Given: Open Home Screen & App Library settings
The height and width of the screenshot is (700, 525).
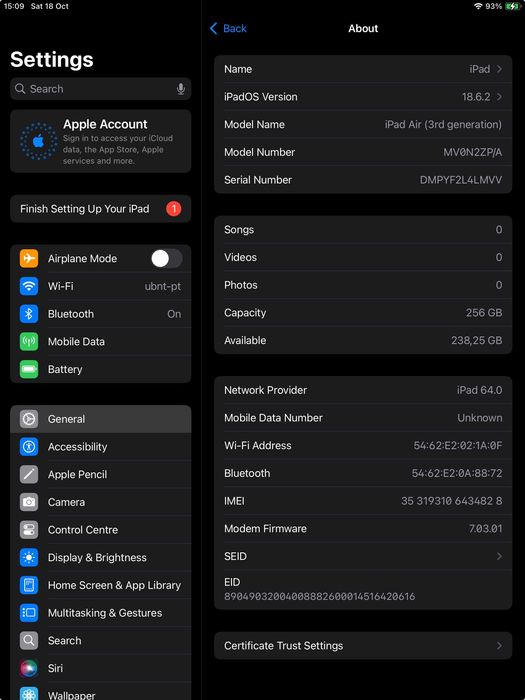Looking at the screenshot, I should (x=101, y=585).
